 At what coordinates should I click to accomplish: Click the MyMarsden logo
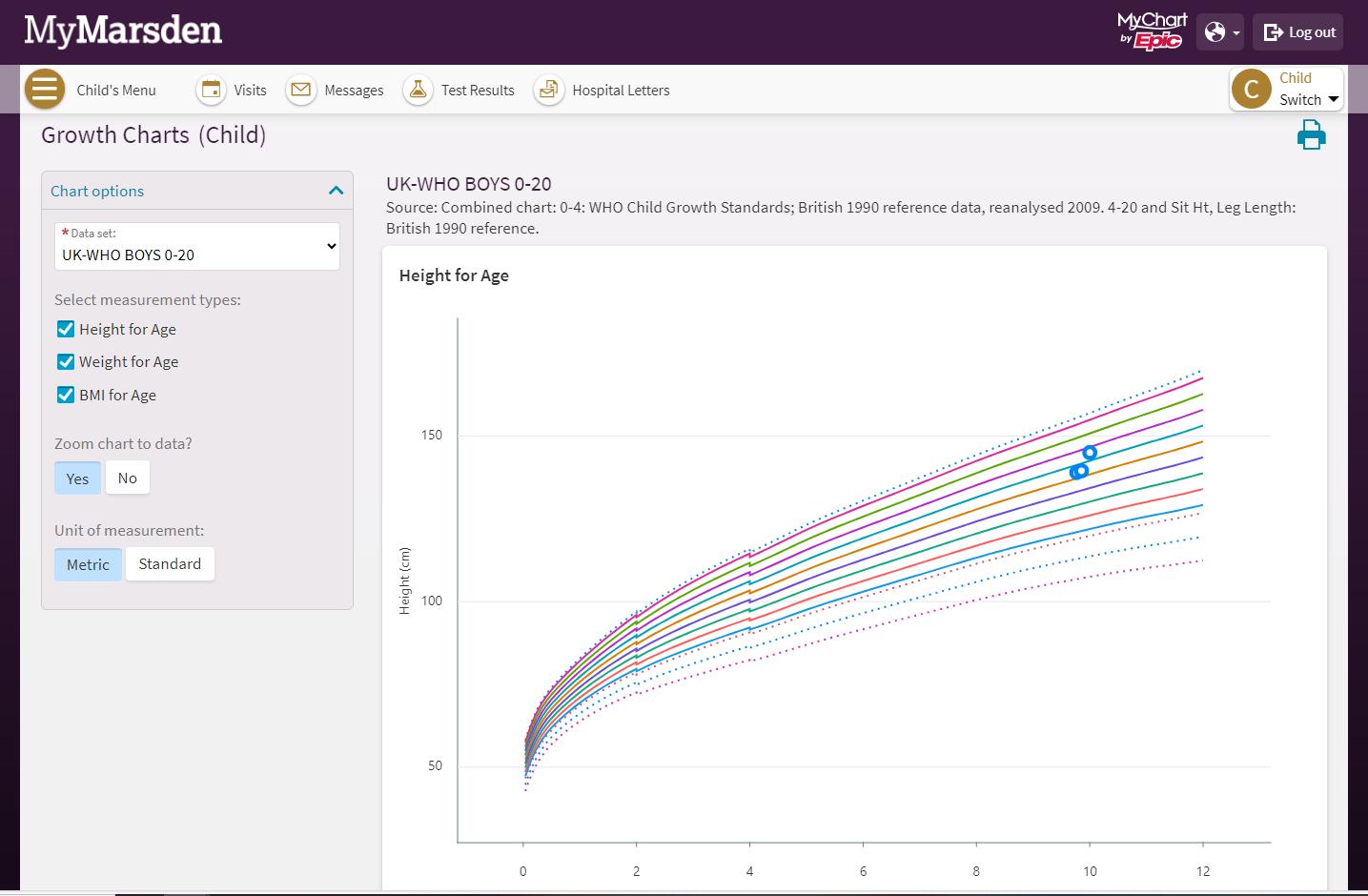(123, 31)
